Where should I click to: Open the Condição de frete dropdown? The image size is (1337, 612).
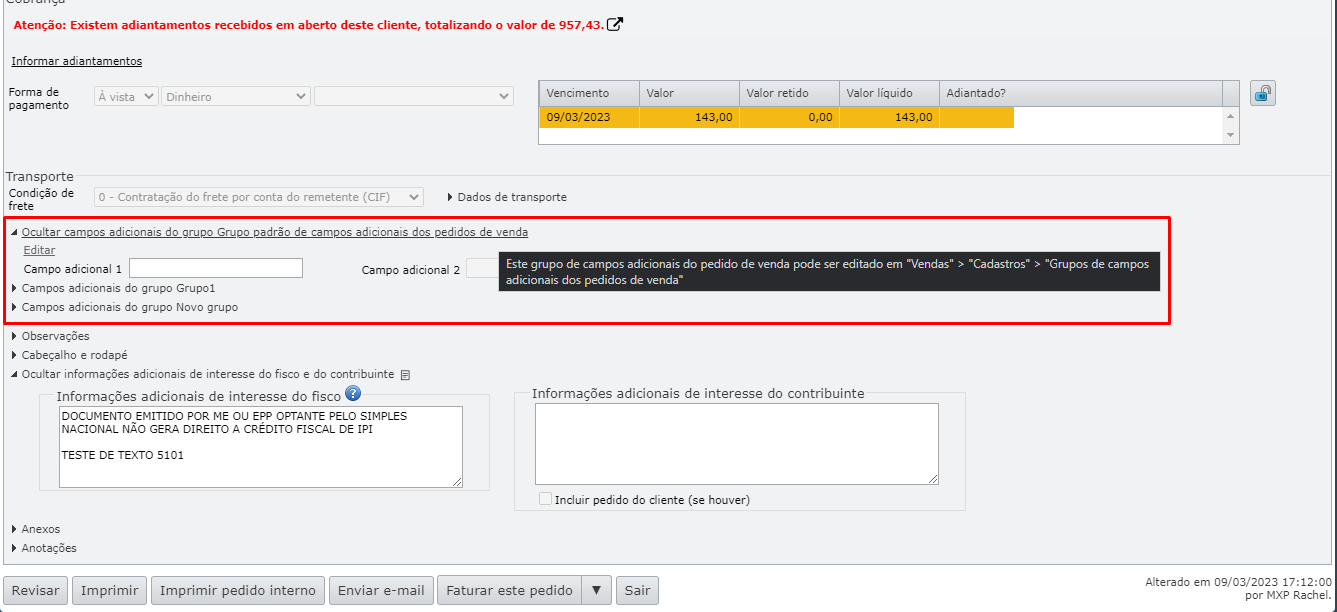click(259, 197)
